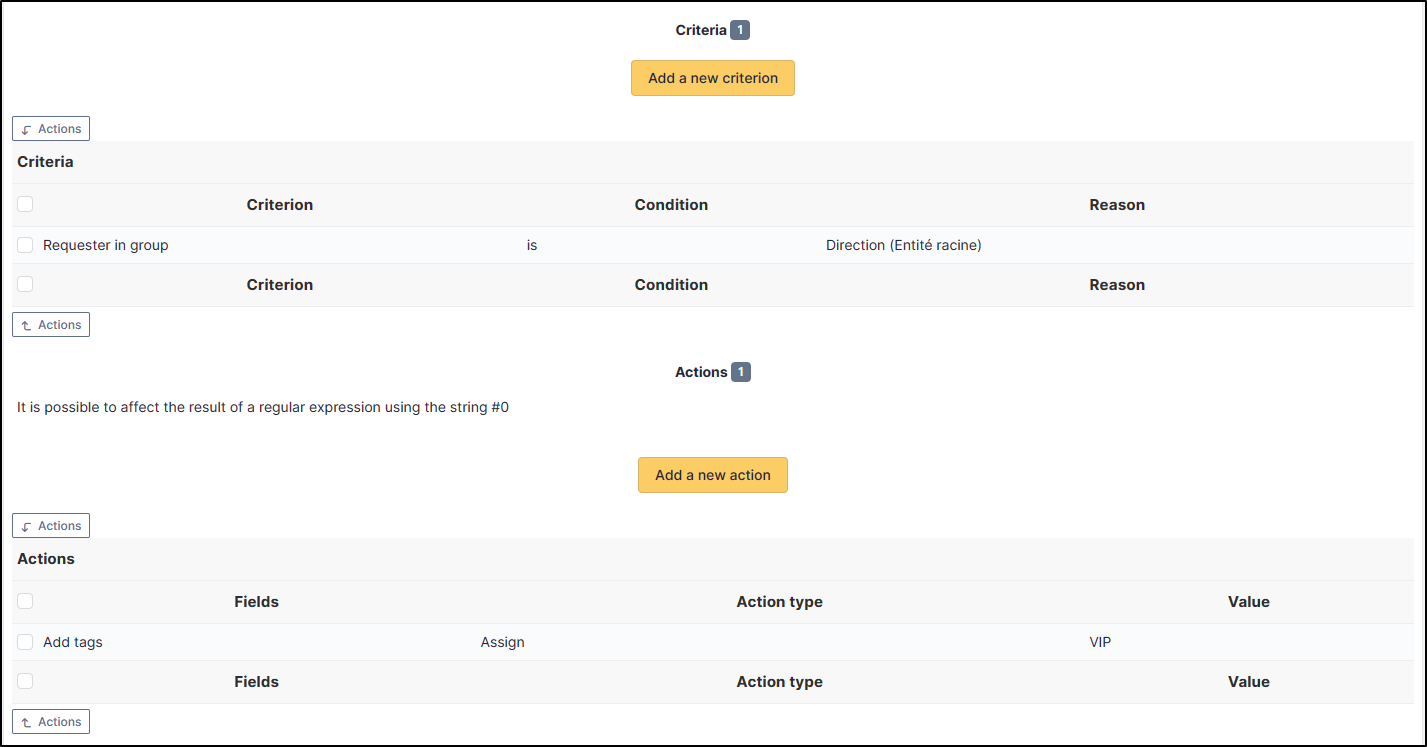This screenshot has width=1427, height=747.
Task: Open Actions dropdown above the Actions table
Action: click(51, 526)
